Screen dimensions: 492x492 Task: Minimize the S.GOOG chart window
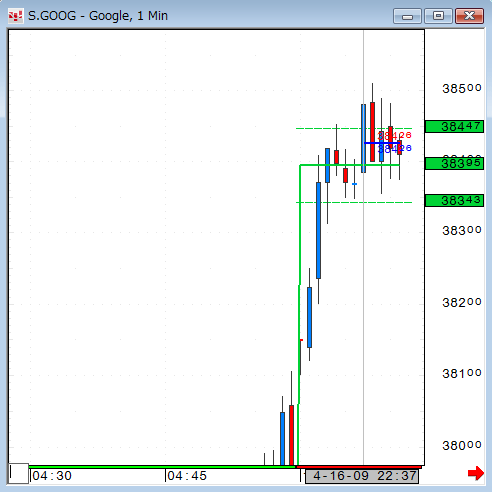pos(407,16)
